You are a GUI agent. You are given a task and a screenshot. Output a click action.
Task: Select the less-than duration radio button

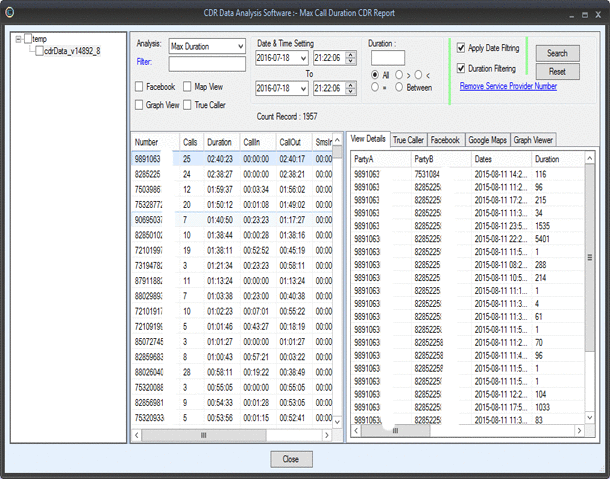pyautogui.click(x=418, y=75)
